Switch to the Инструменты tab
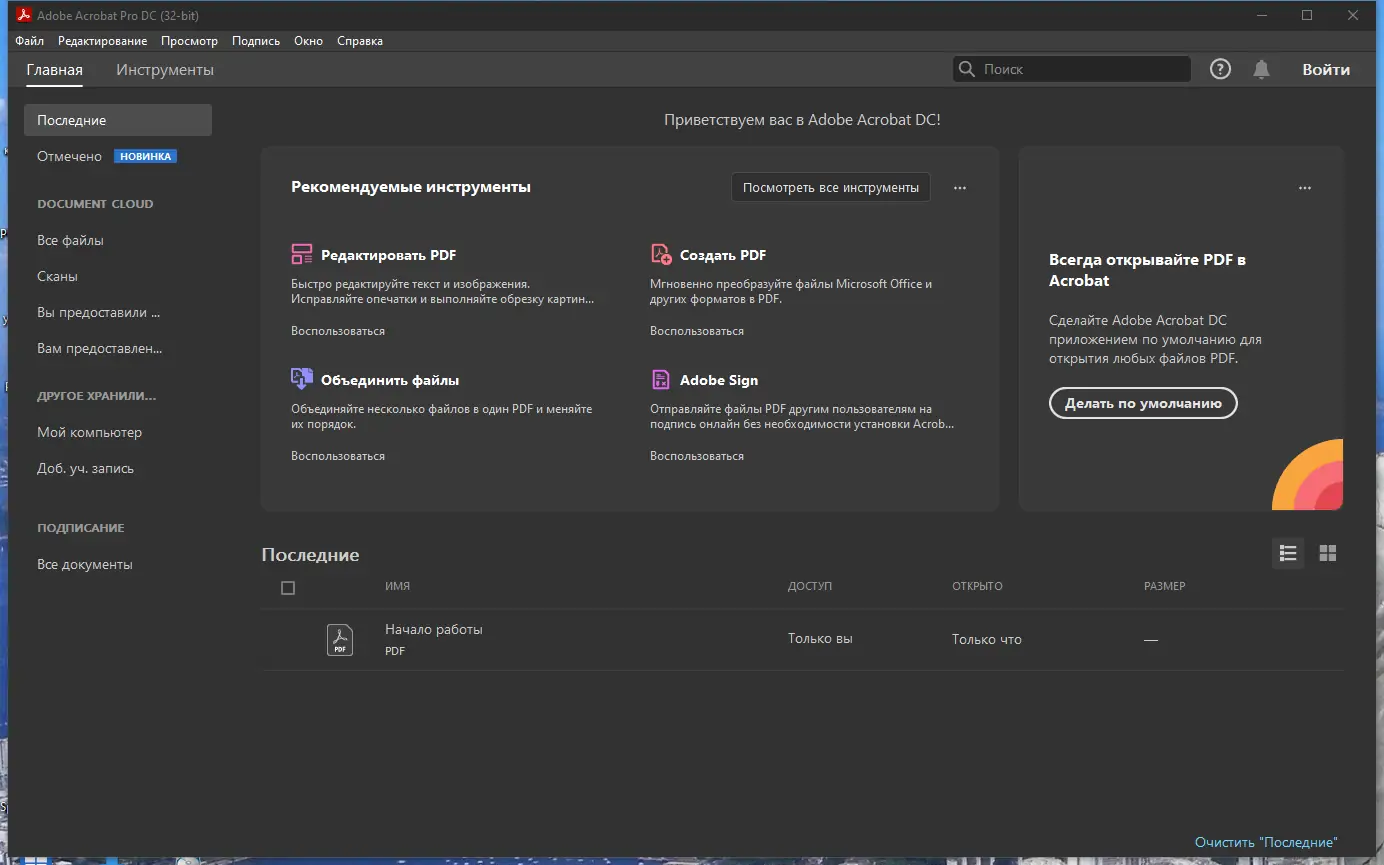1384x865 pixels. tap(165, 69)
